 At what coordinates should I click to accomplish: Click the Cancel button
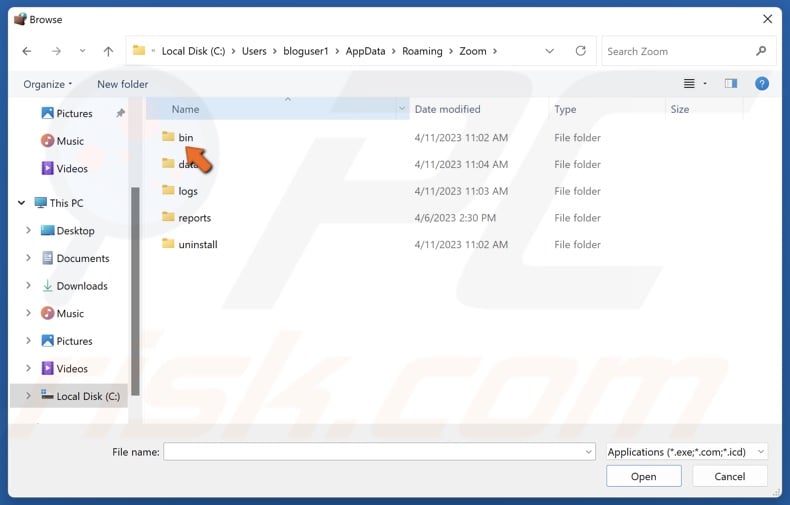point(730,476)
